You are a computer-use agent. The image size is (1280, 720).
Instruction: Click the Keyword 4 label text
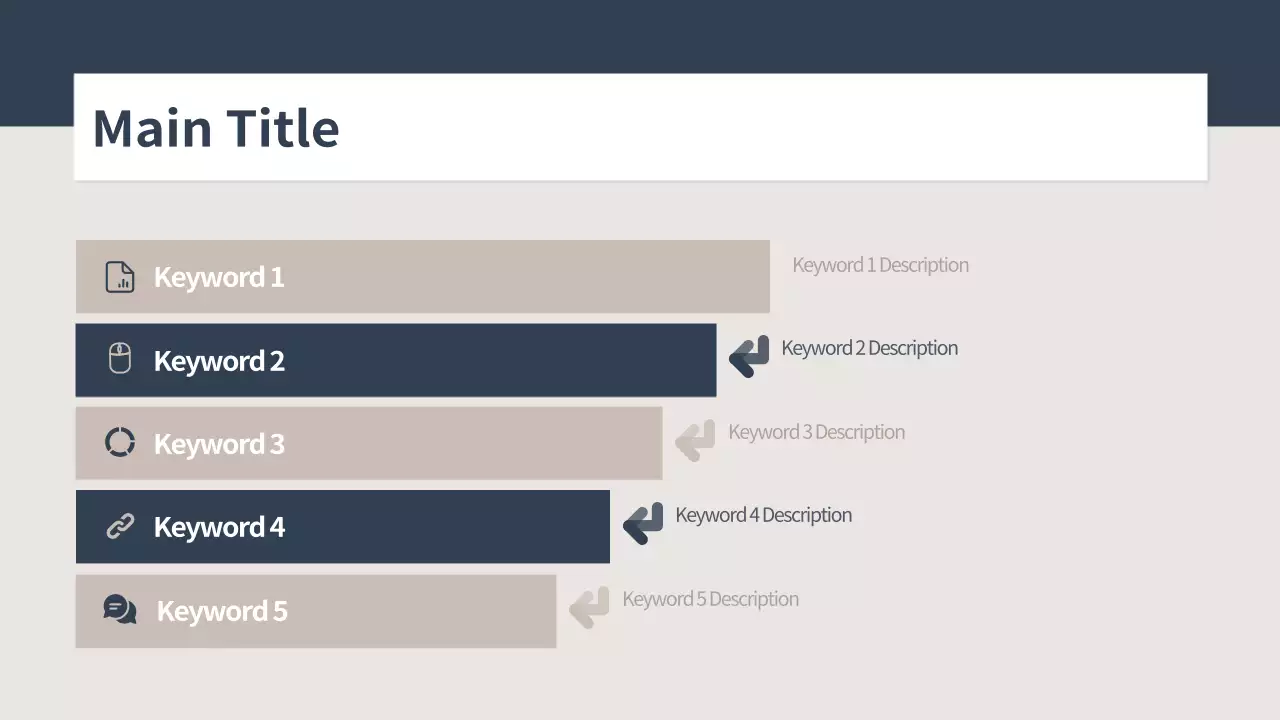(219, 527)
